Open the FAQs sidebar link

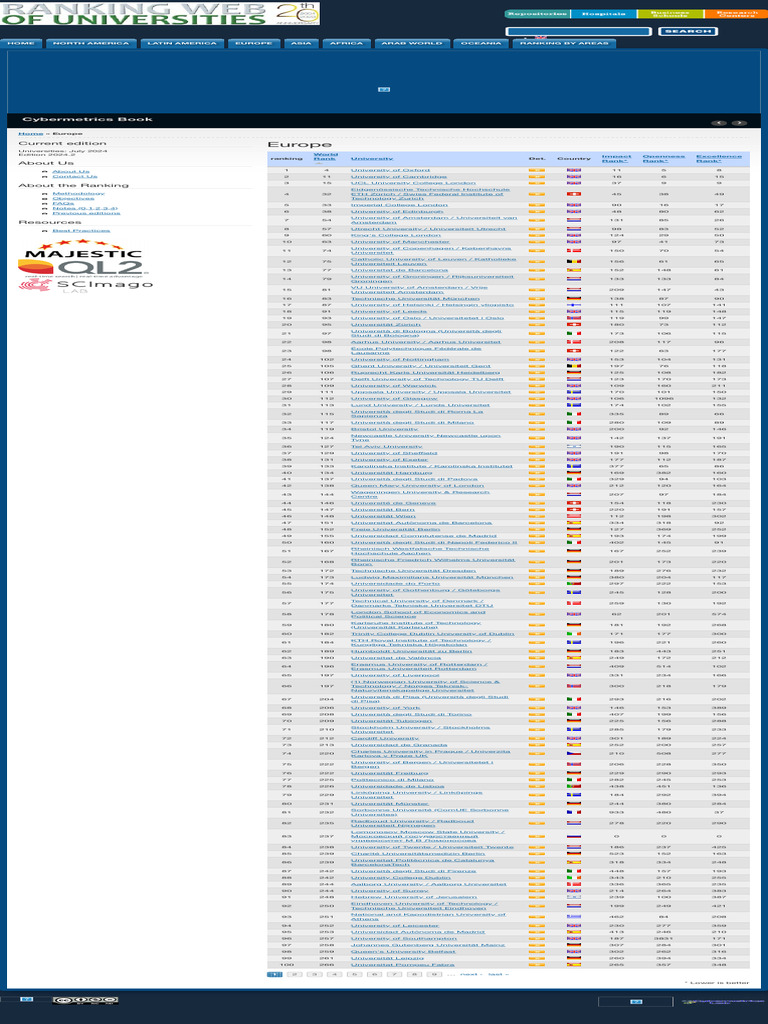click(63, 204)
